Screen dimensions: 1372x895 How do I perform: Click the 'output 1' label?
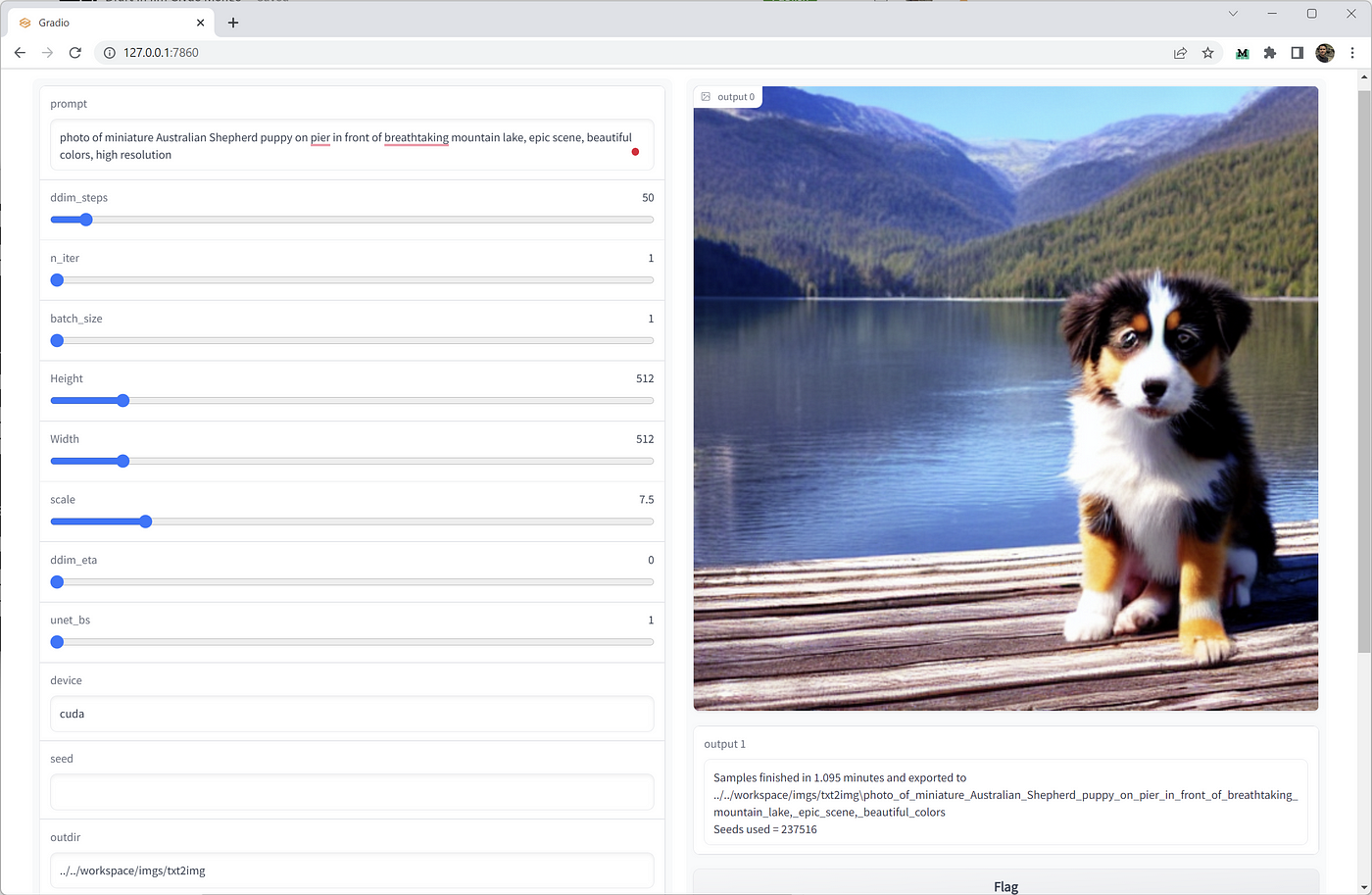point(725,744)
